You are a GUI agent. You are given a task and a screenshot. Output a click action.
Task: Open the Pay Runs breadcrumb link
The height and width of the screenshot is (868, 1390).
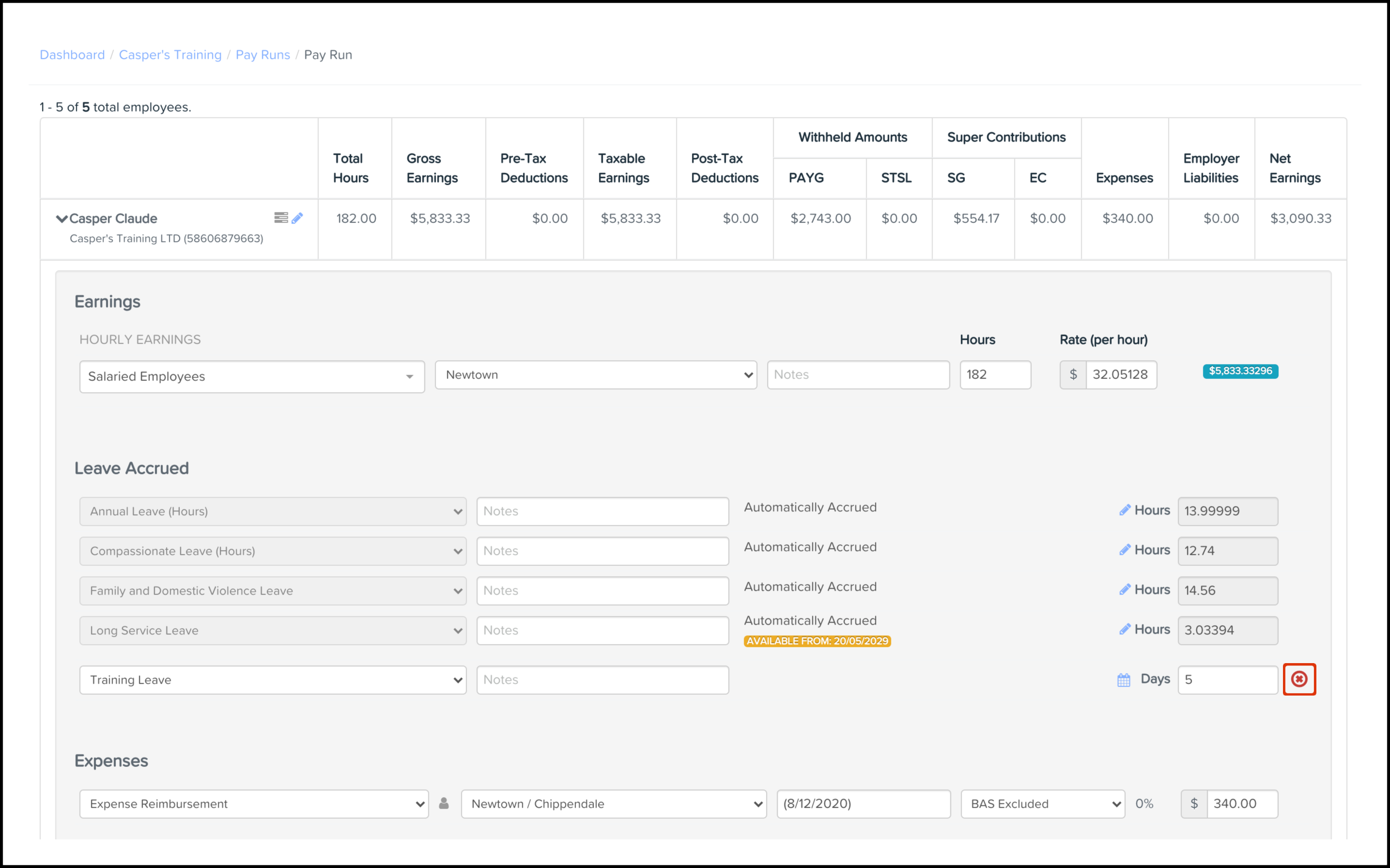click(x=263, y=55)
